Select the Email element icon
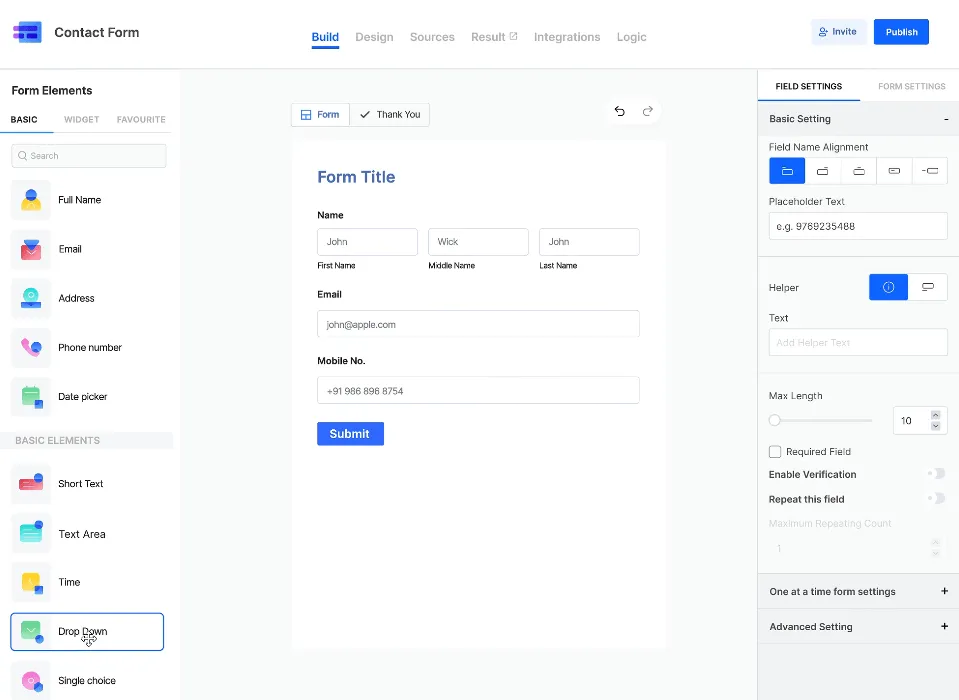959x700 pixels. coord(31,249)
